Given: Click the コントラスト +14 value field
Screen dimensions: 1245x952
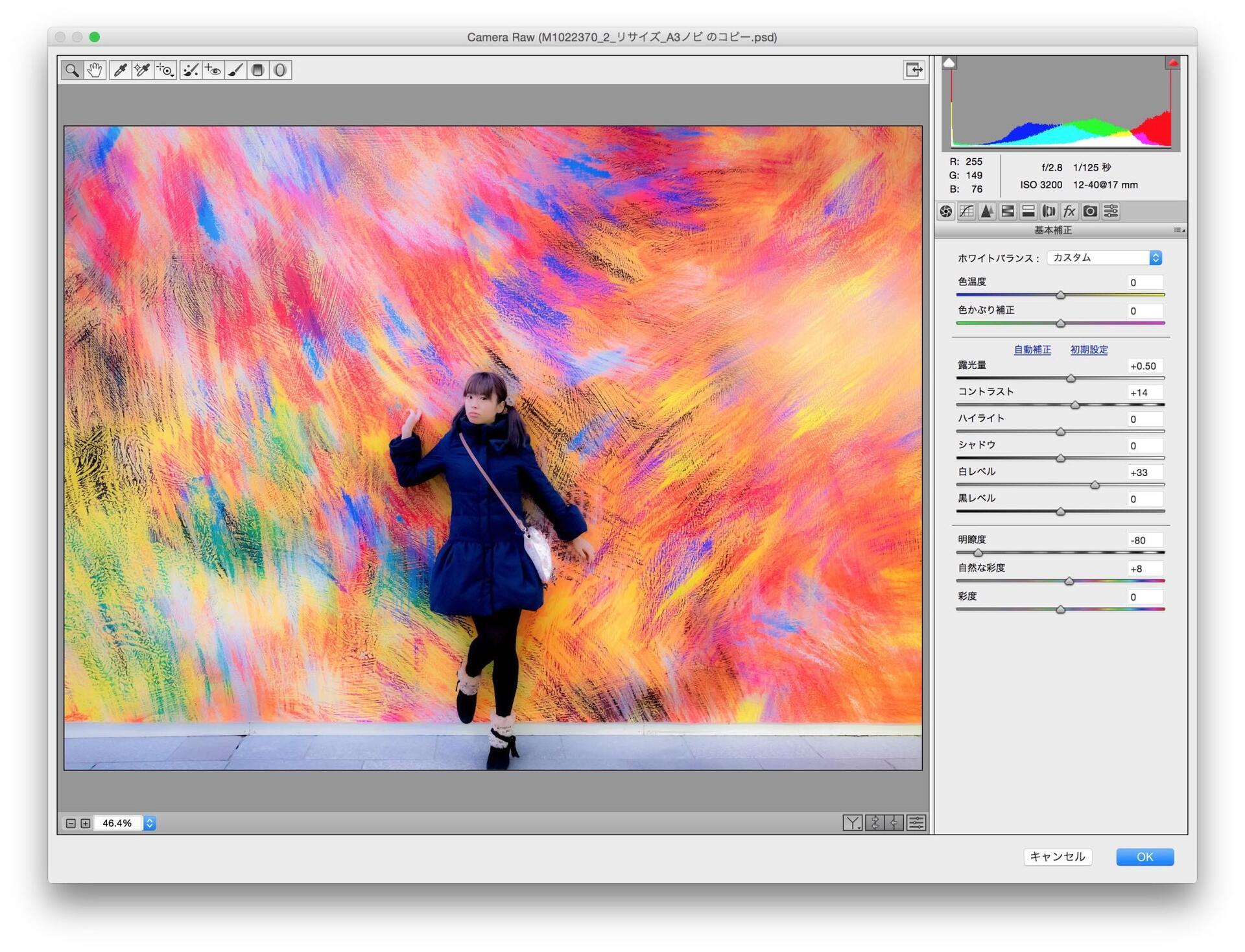Looking at the screenshot, I should pos(1144,393).
